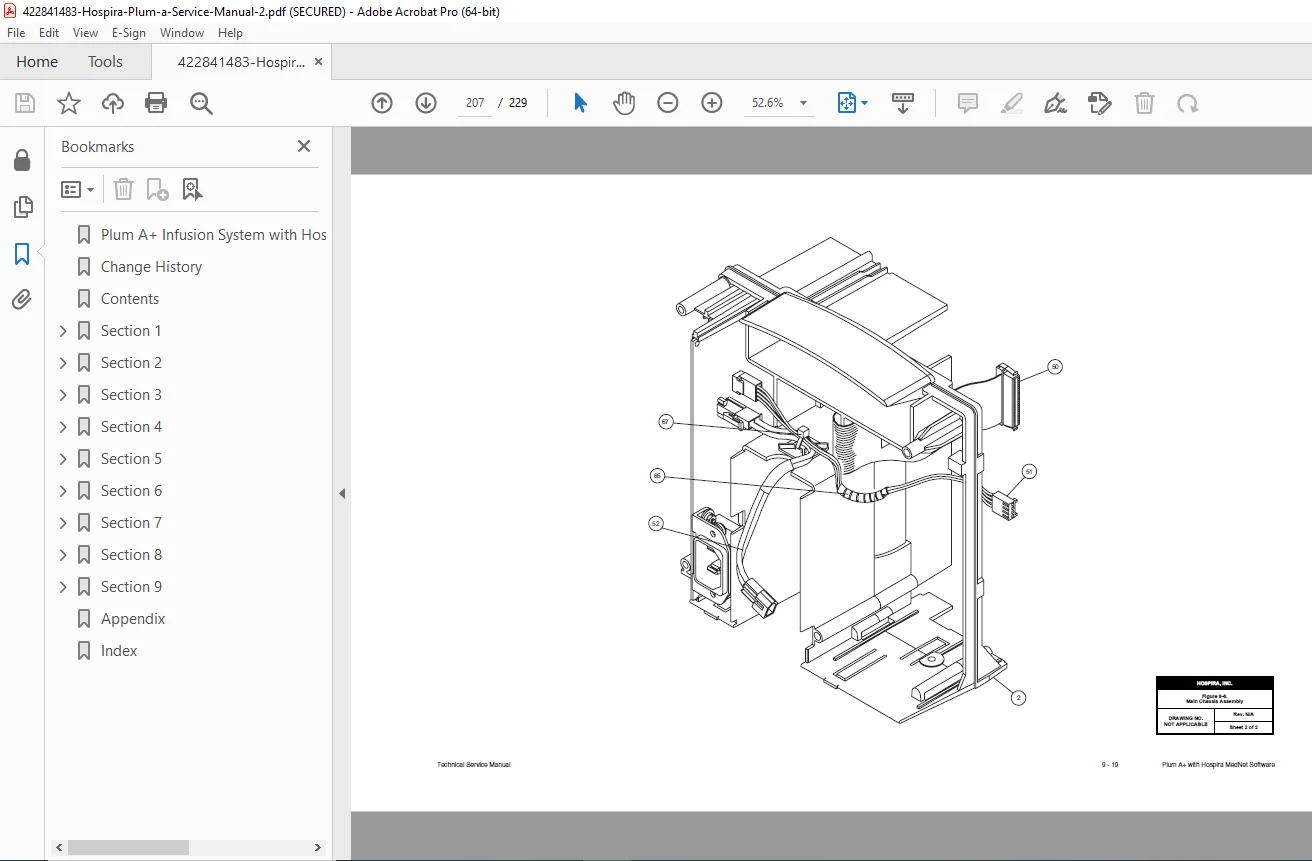
Task: Jump to the Appendix bookmark
Action: [x=133, y=619]
